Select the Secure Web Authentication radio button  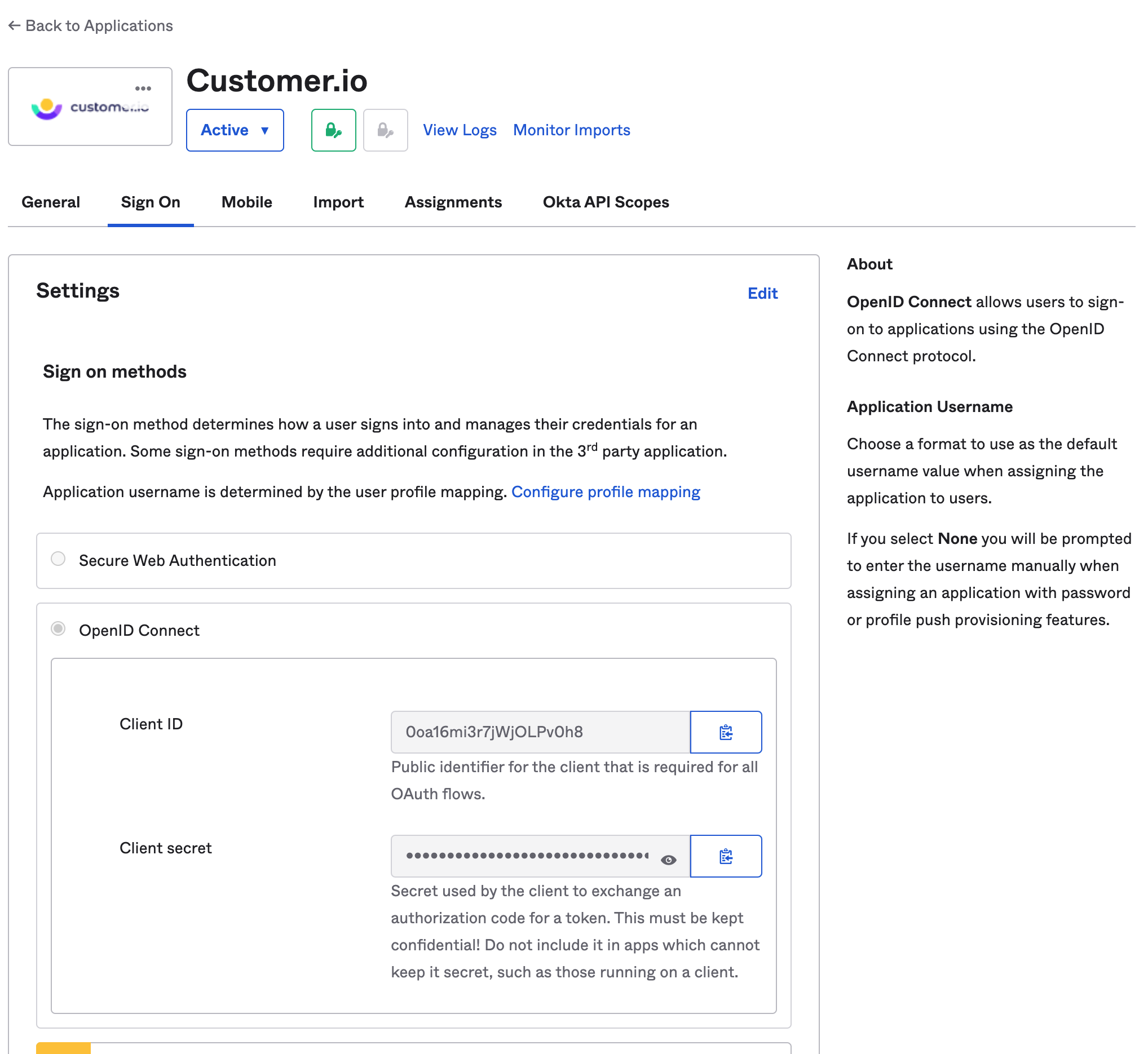point(58,560)
